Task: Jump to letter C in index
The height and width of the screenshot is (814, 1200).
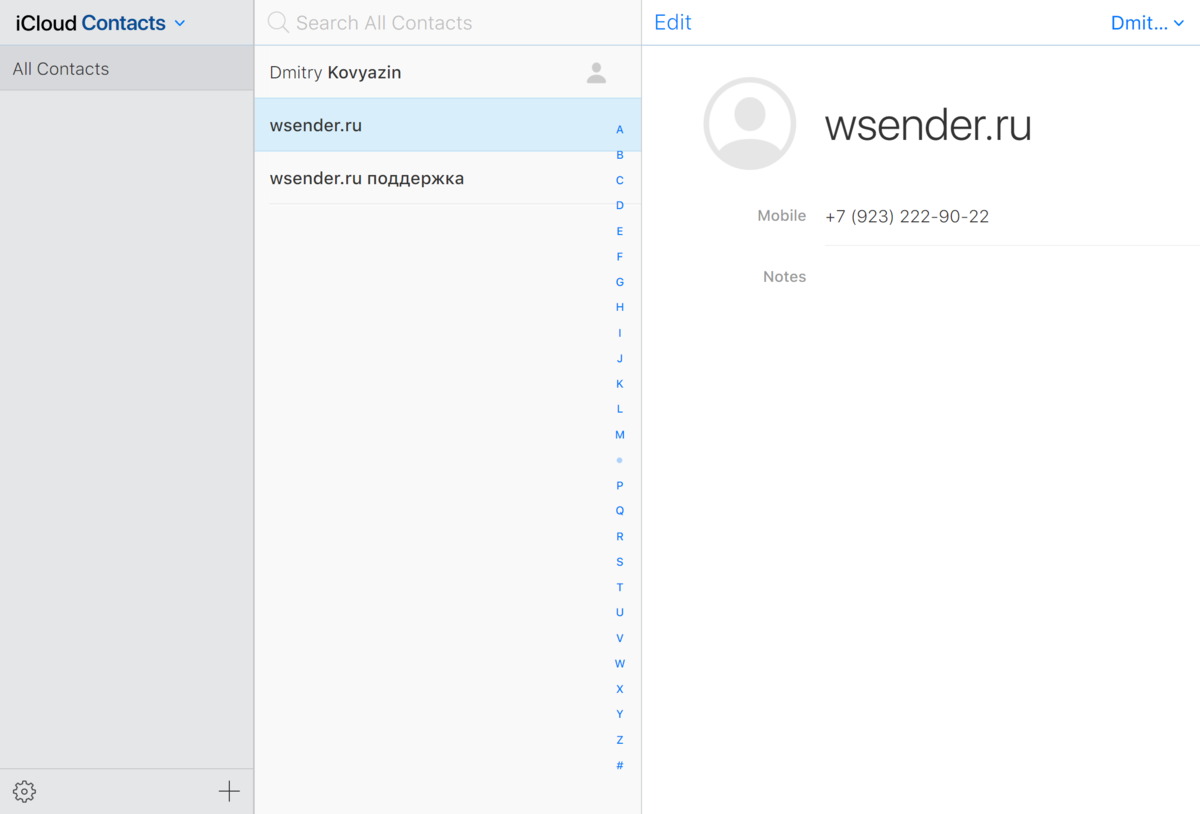Action: [x=620, y=181]
